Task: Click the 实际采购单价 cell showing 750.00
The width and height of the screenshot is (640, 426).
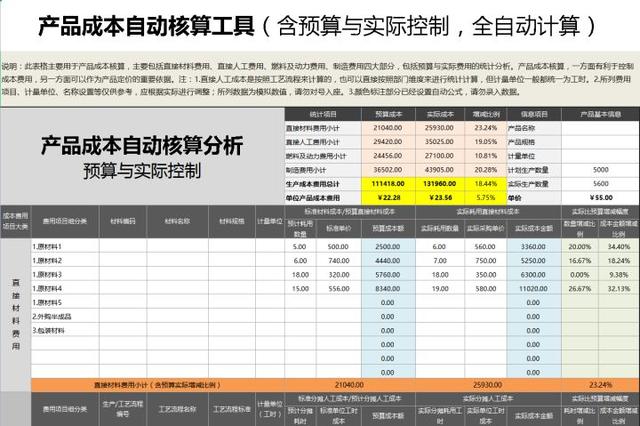Action: pyautogui.click(x=485, y=260)
